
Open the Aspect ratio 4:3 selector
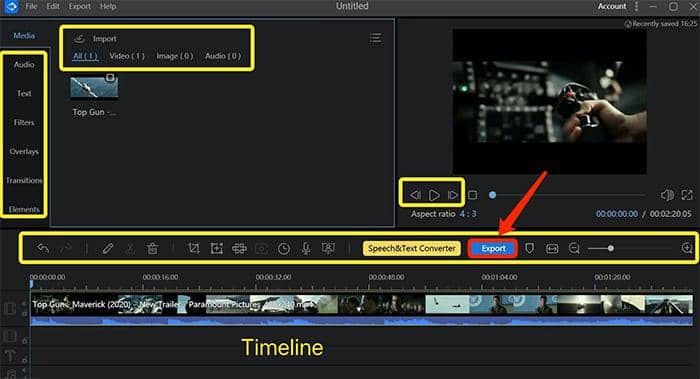point(468,214)
